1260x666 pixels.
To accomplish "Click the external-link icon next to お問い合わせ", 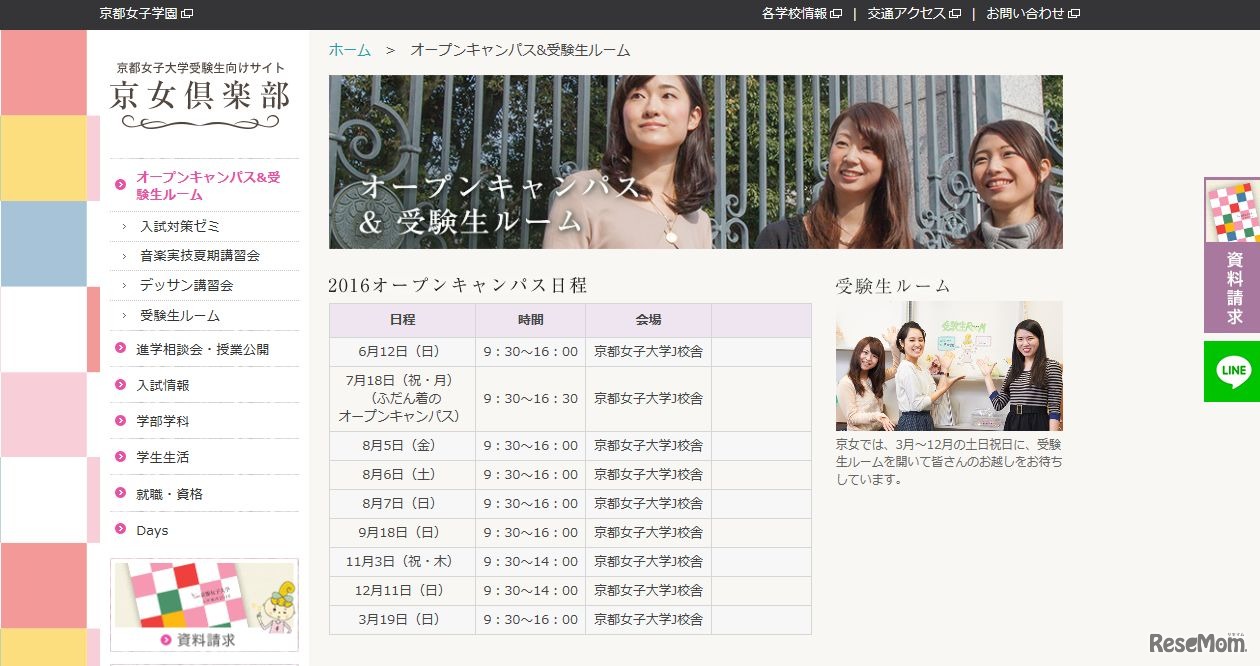I will coord(1074,14).
